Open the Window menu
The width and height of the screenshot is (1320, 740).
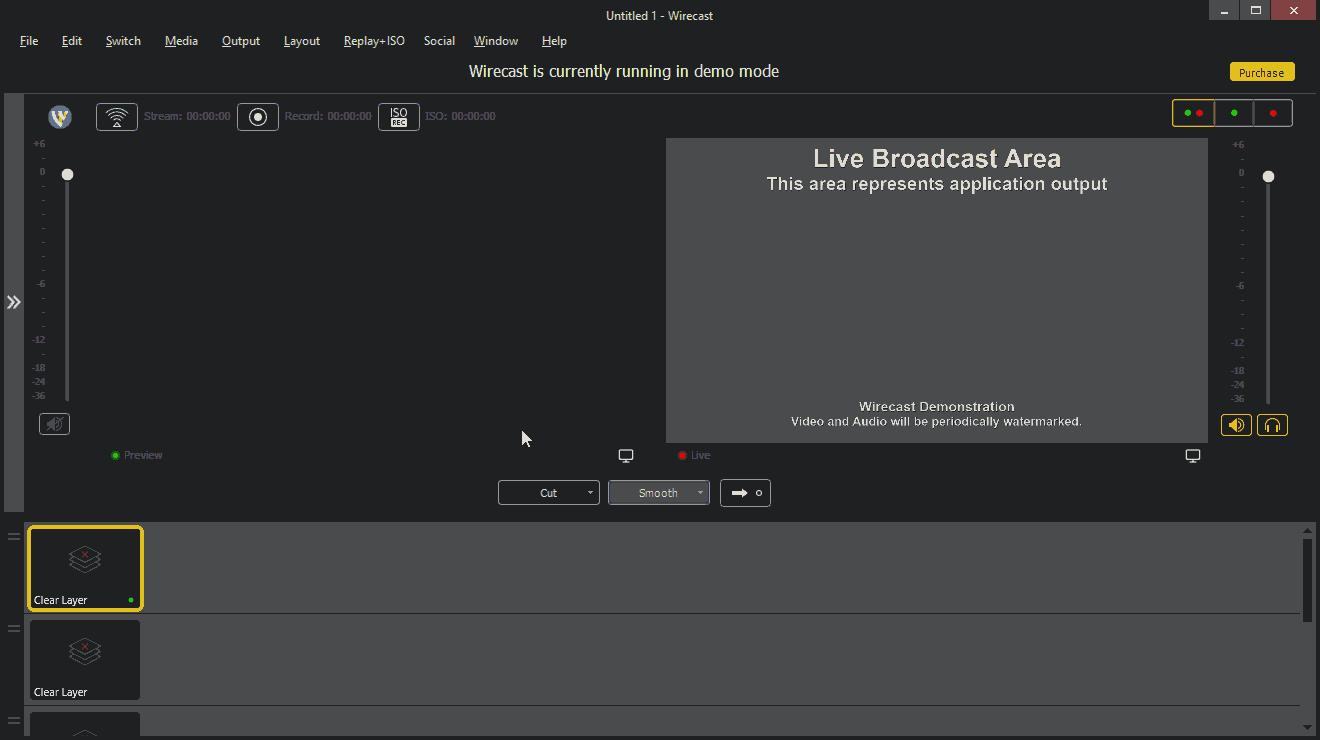click(496, 41)
